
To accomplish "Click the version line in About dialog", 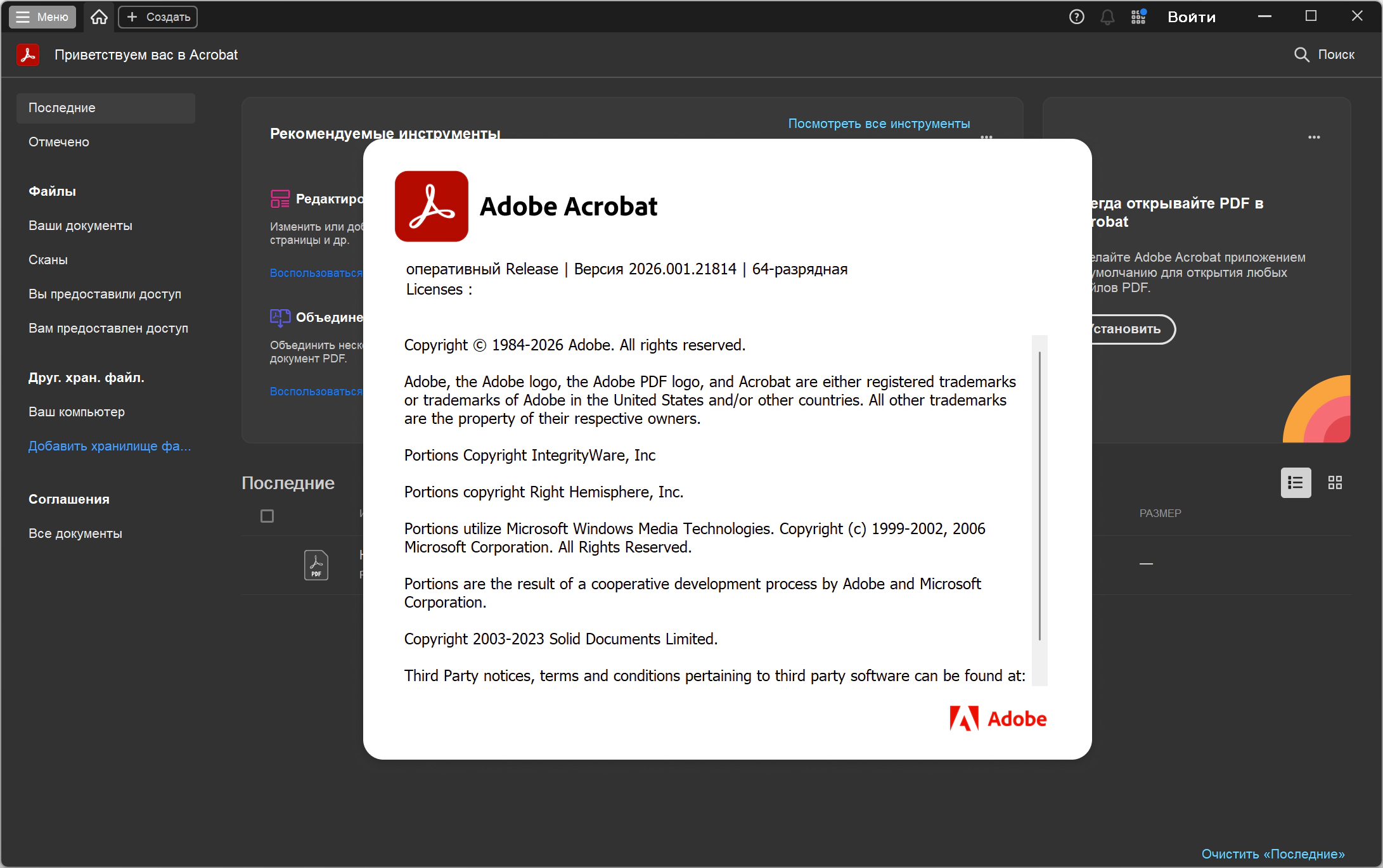I will 627,269.
